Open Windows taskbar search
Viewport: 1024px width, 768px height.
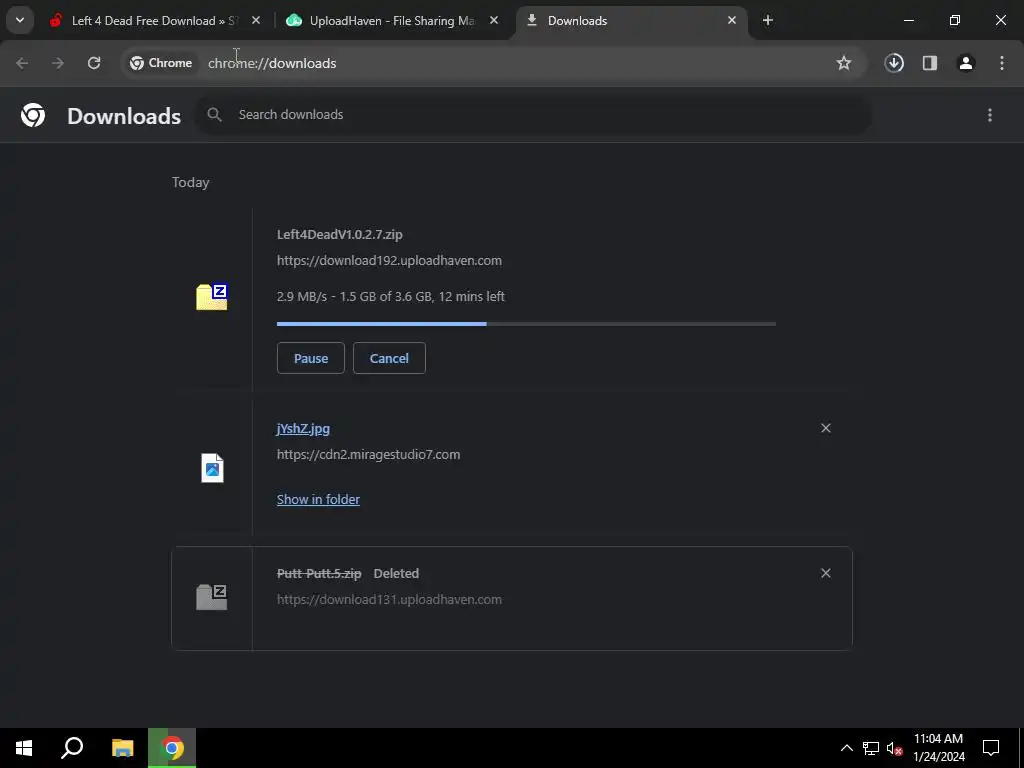click(72, 748)
